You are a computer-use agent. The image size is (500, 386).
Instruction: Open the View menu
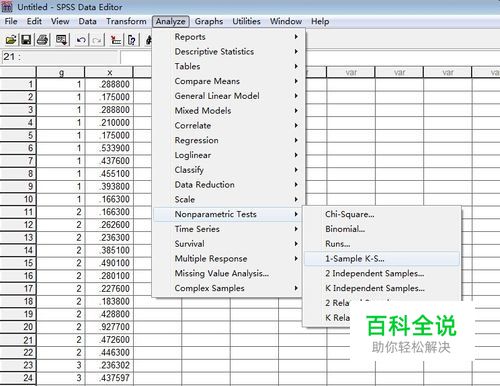pyautogui.click(x=60, y=21)
